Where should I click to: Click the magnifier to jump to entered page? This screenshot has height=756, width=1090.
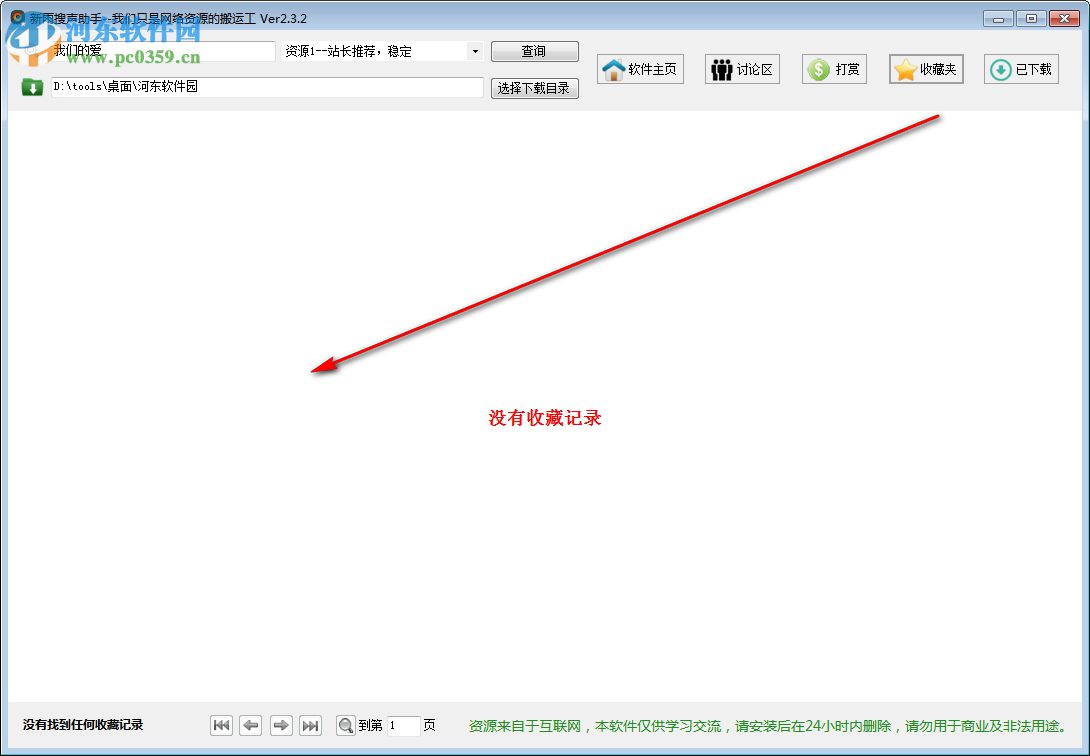(345, 725)
